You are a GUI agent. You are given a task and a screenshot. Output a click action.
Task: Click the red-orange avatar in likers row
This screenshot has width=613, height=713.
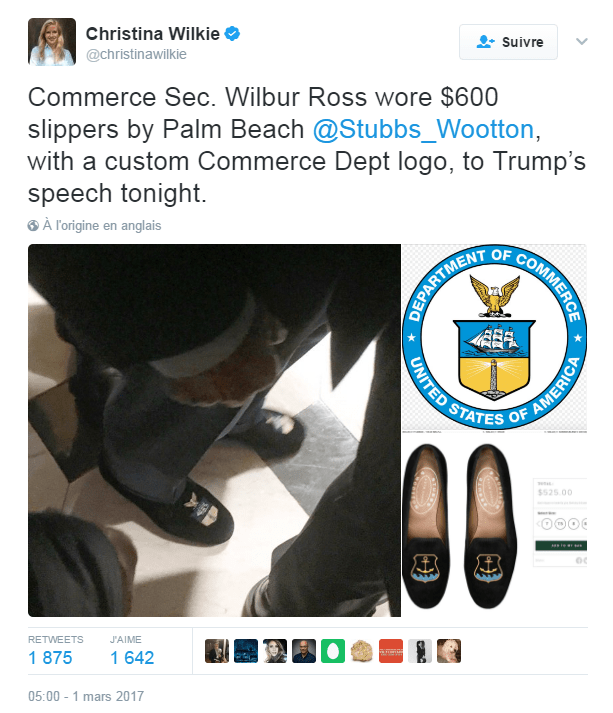tap(391, 651)
